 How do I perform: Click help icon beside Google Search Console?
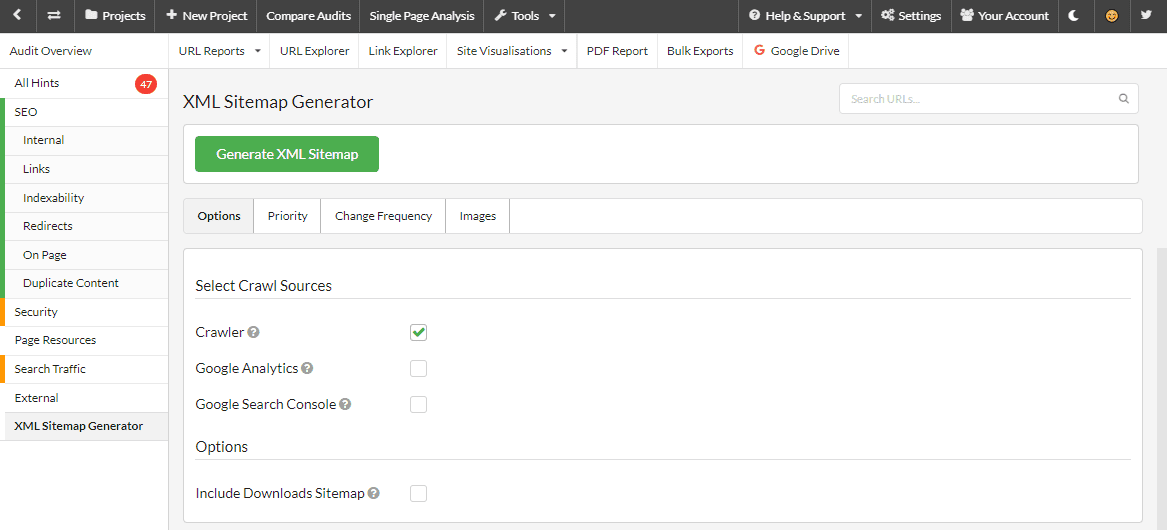pyautogui.click(x=345, y=404)
